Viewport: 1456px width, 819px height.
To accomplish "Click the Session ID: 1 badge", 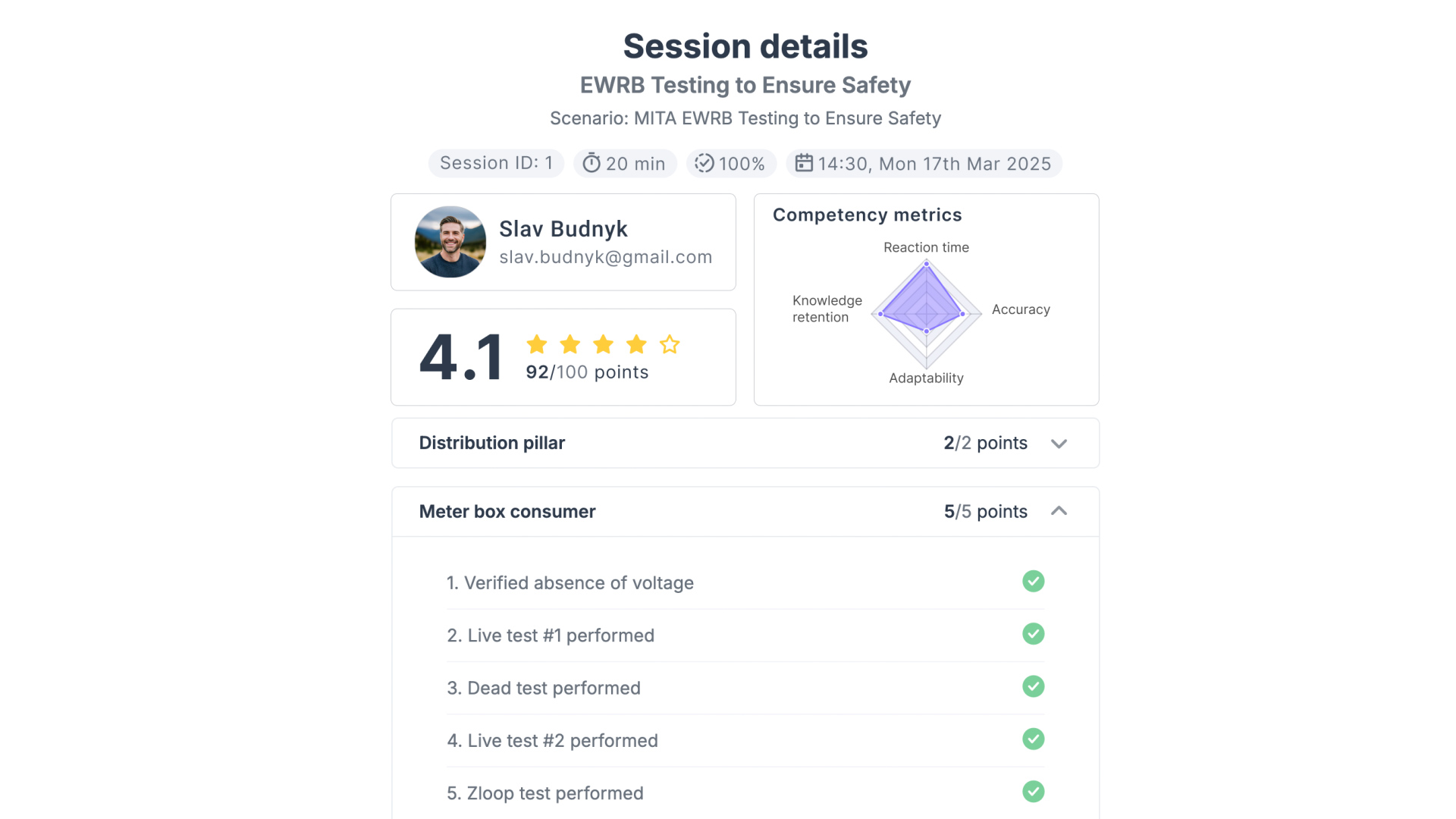I will coord(496,164).
